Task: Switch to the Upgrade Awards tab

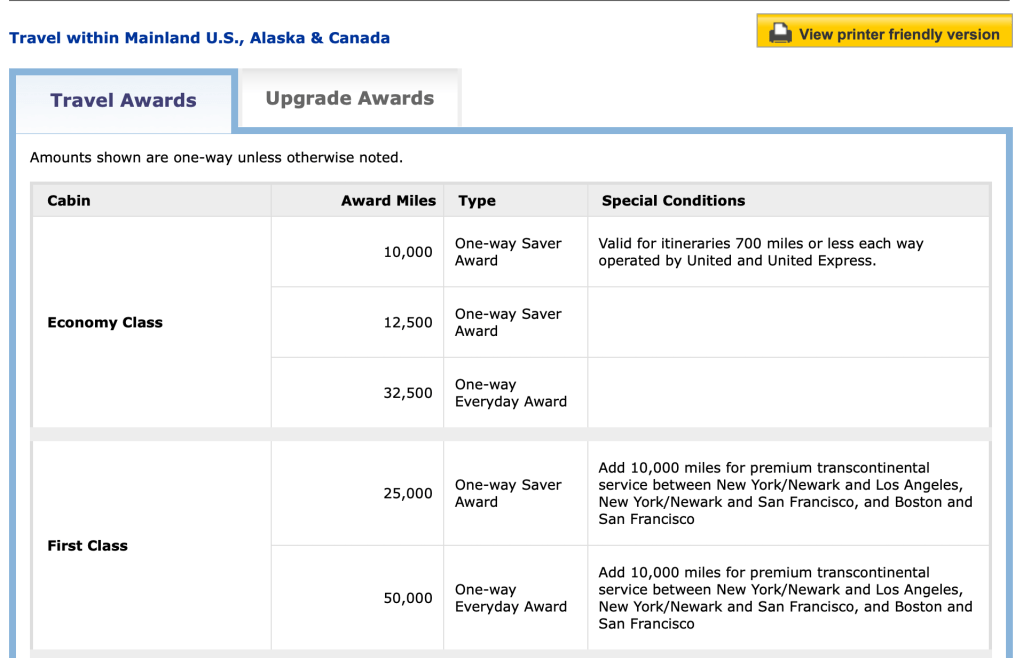Action: [349, 98]
